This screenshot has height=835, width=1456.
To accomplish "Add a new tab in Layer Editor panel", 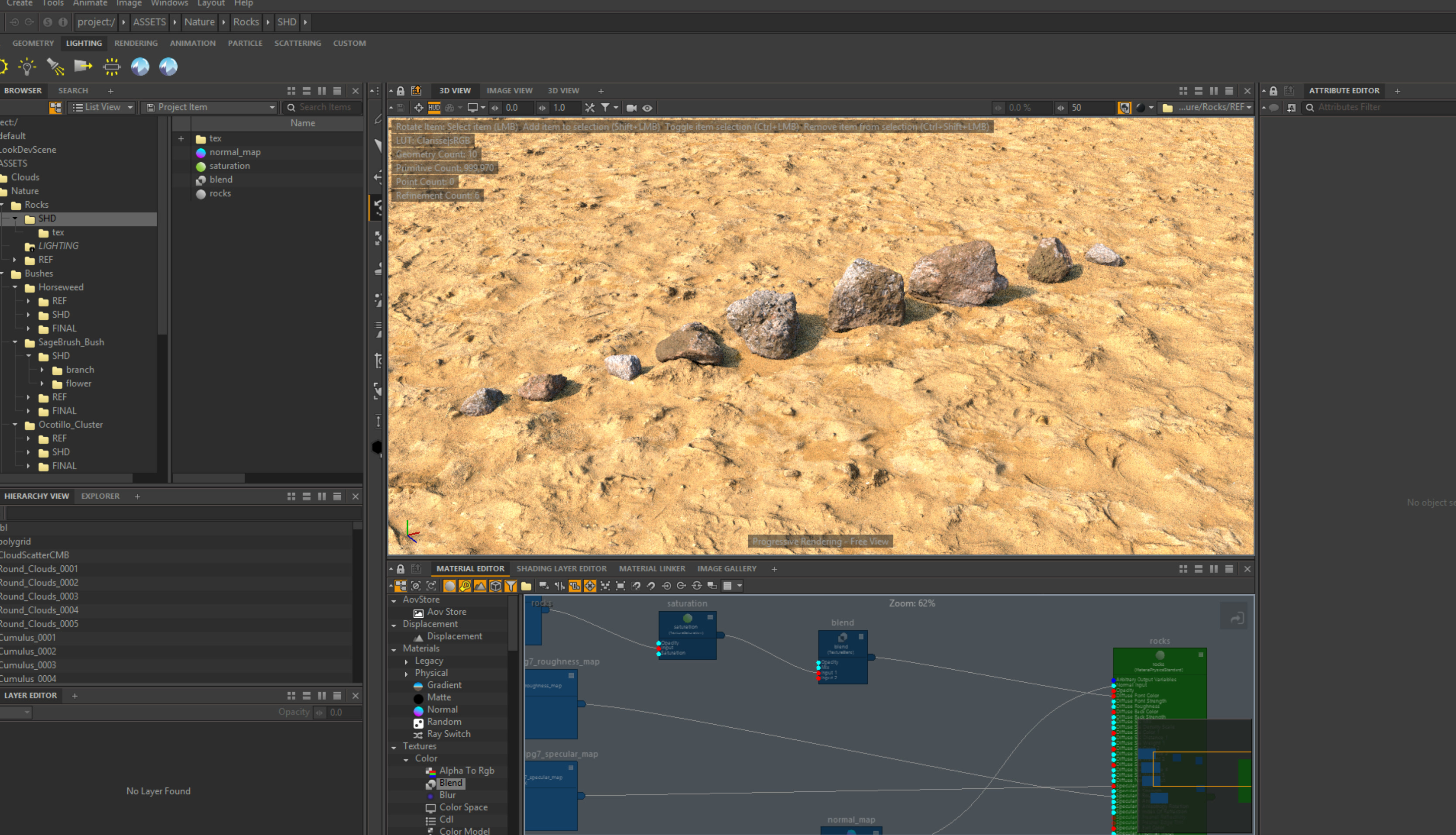I will [75, 696].
